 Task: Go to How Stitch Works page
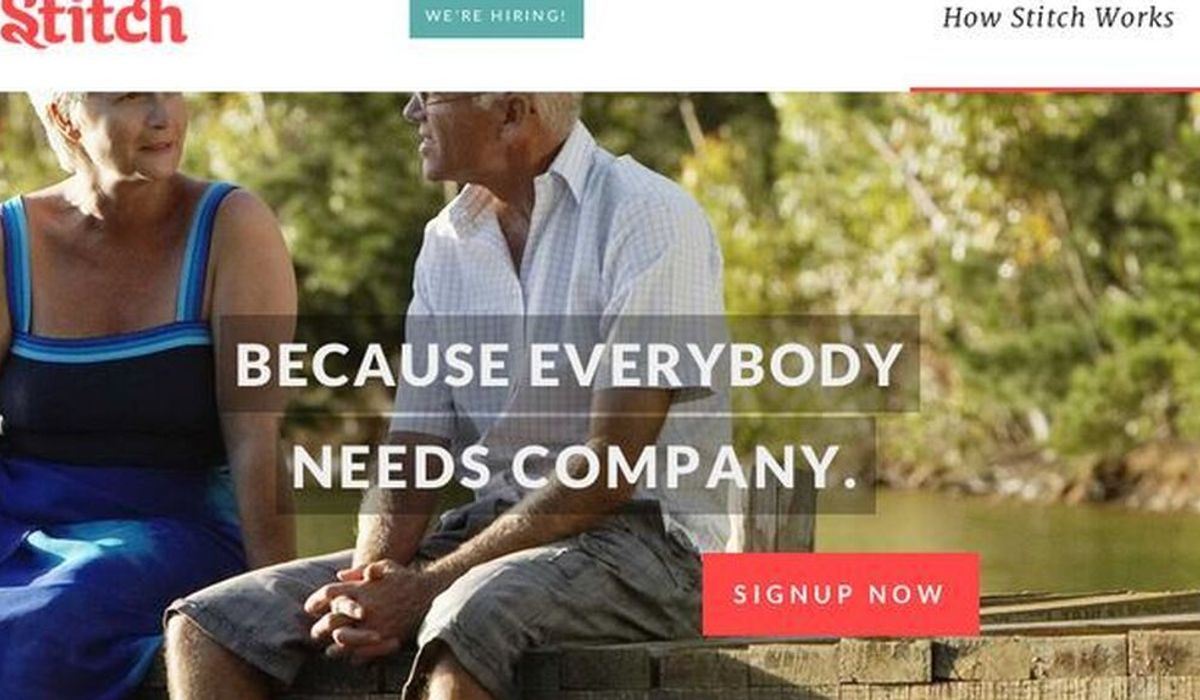1058,17
